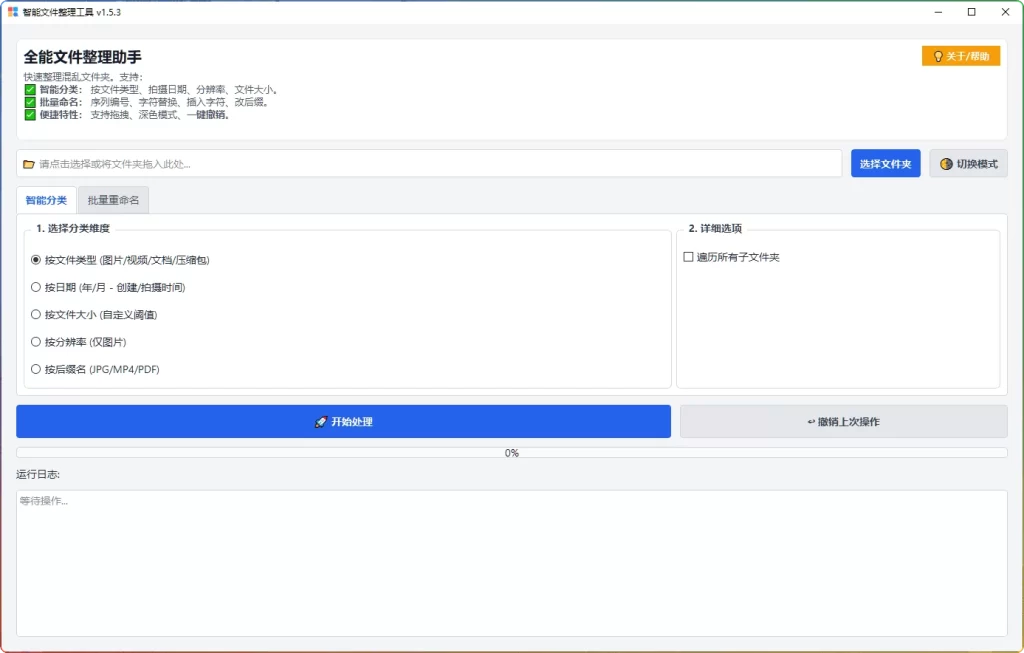
Task: Click inside the 运行日志 log area
Action: [512, 560]
